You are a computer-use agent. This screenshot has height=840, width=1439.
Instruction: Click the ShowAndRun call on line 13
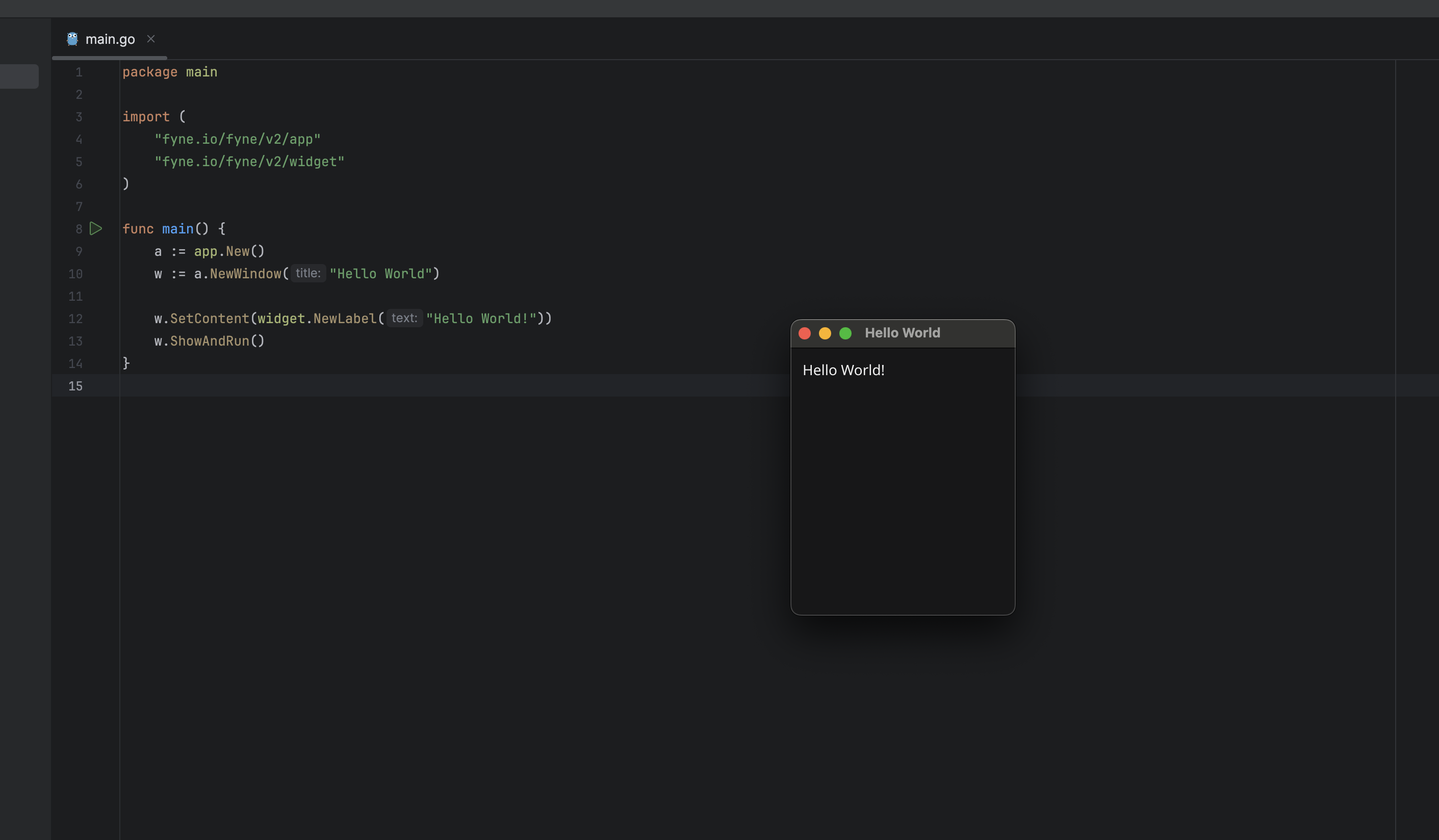(x=210, y=342)
